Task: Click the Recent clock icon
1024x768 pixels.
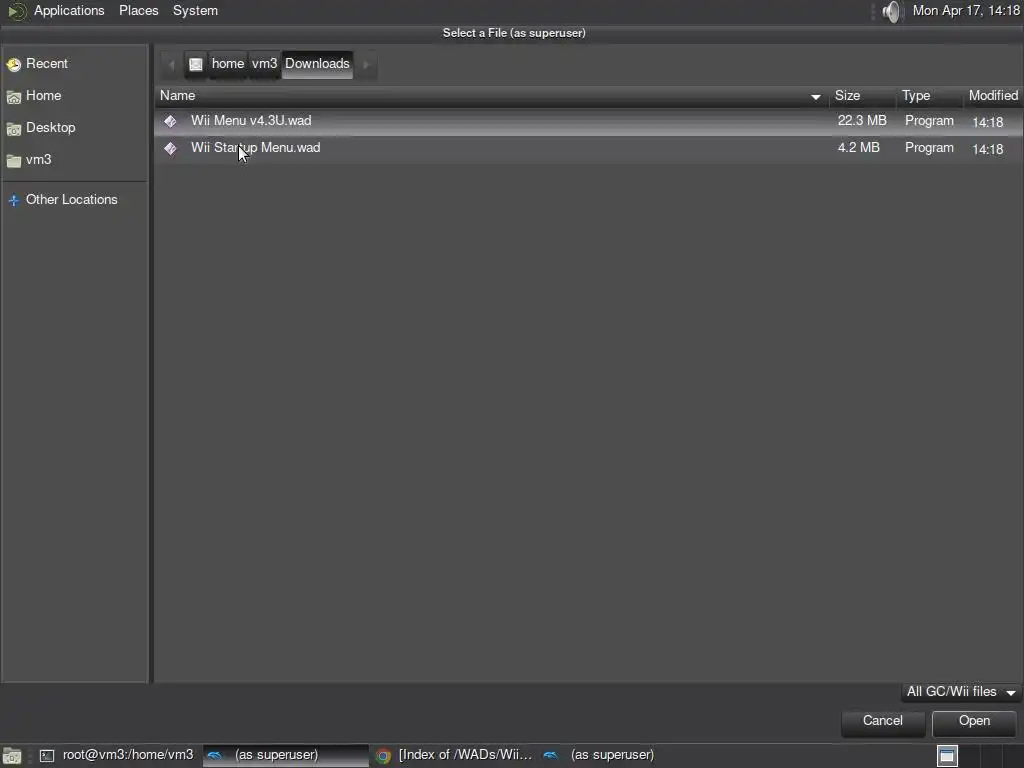Action: [14, 65]
